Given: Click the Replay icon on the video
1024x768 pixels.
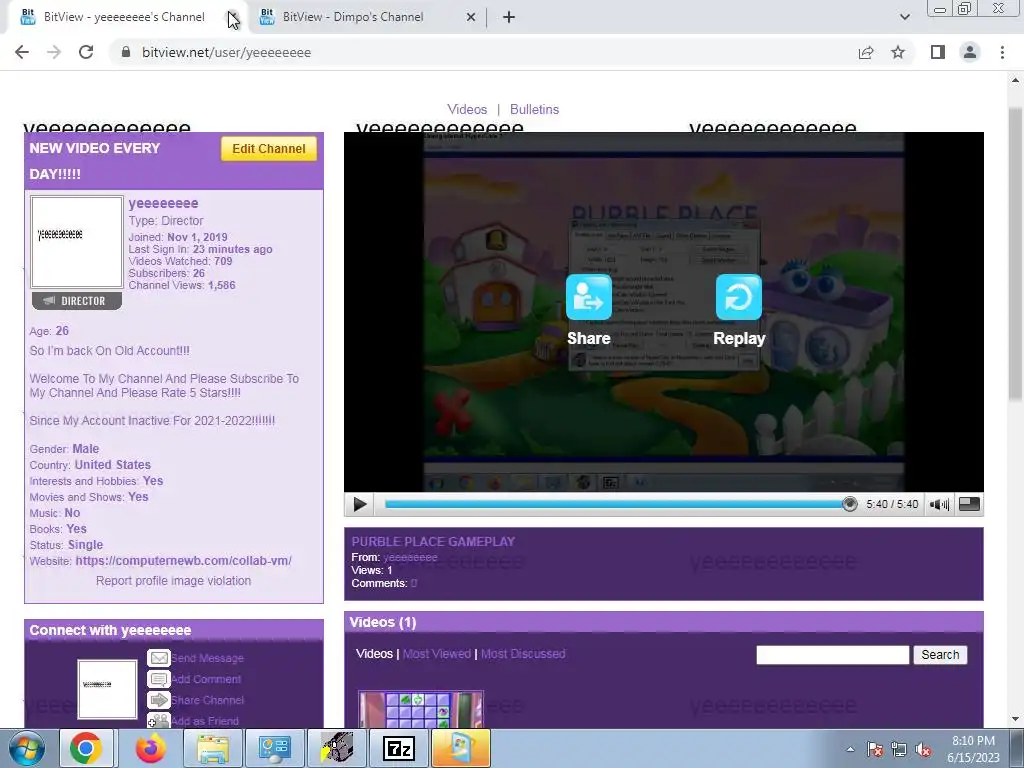Looking at the screenshot, I should (739, 297).
